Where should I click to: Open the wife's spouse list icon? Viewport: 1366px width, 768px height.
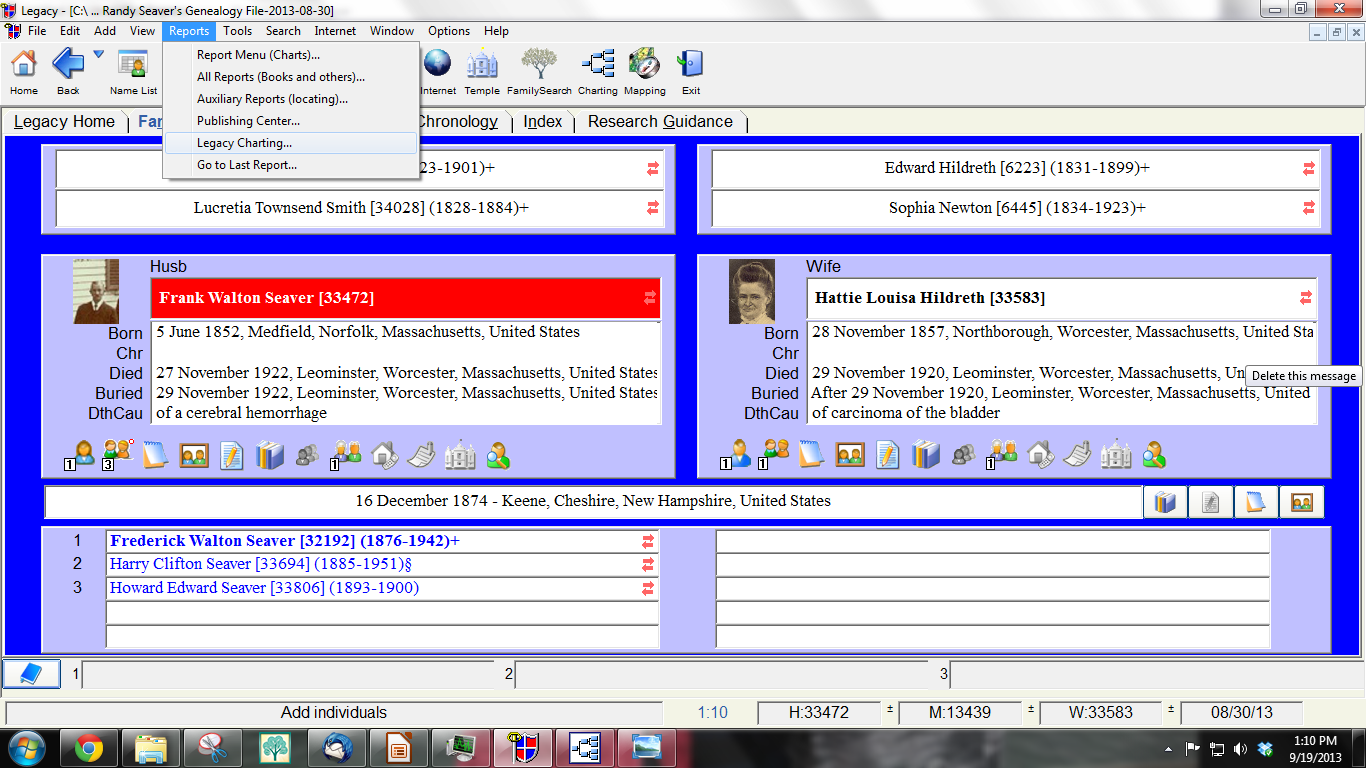click(x=775, y=455)
